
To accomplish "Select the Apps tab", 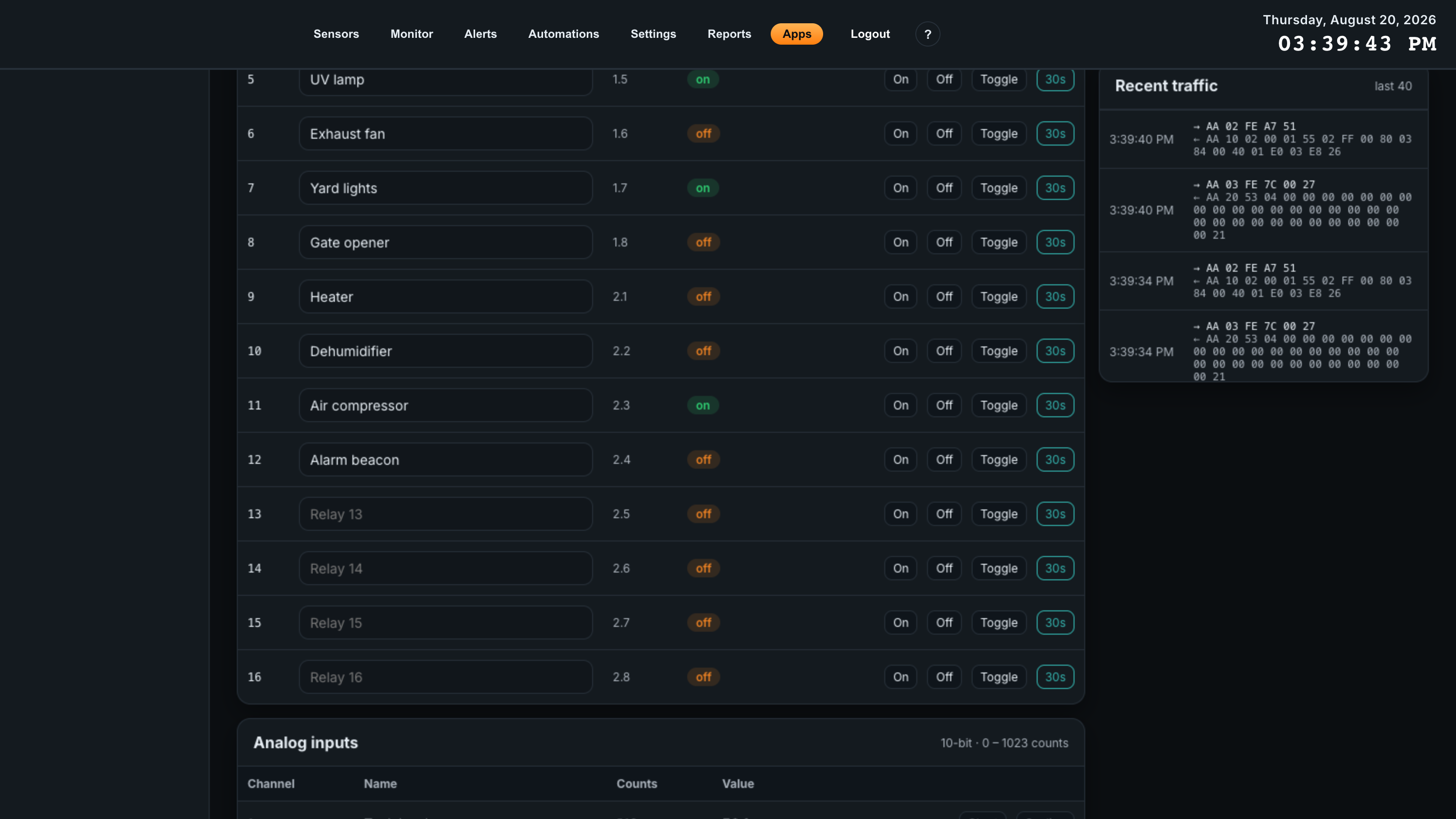I will pyautogui.click(x=797, y=34).
